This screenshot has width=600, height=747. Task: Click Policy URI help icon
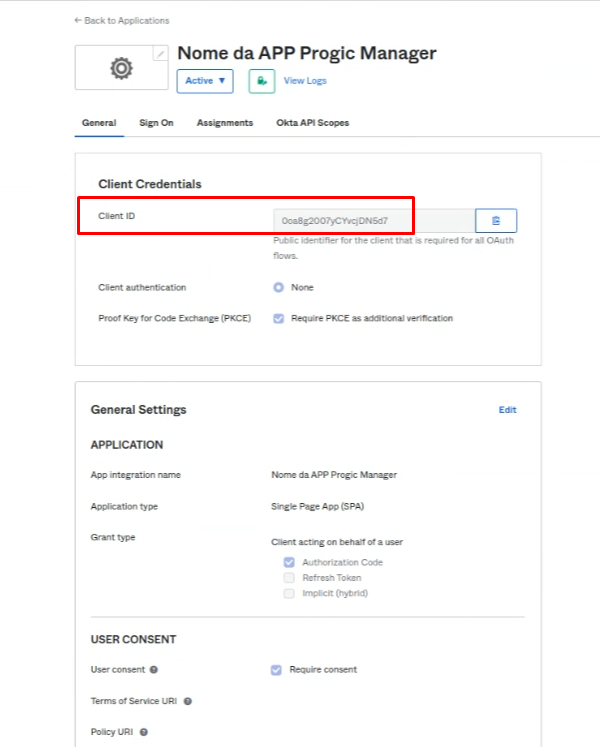click(143, 732)
